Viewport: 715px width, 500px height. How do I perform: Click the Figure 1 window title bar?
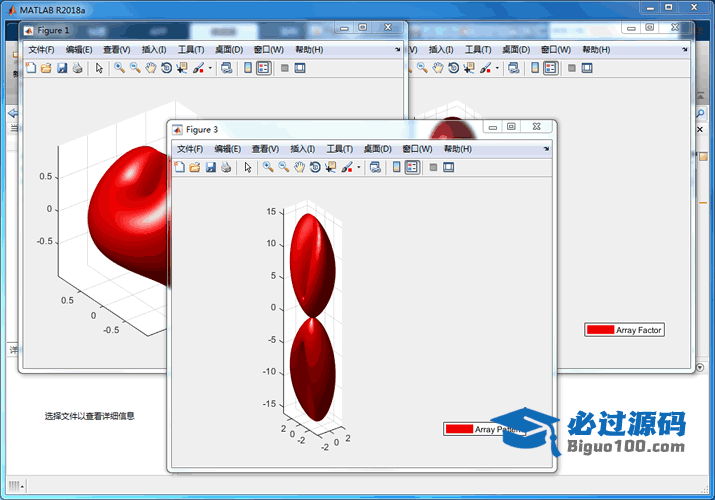[x=180, y=30]
